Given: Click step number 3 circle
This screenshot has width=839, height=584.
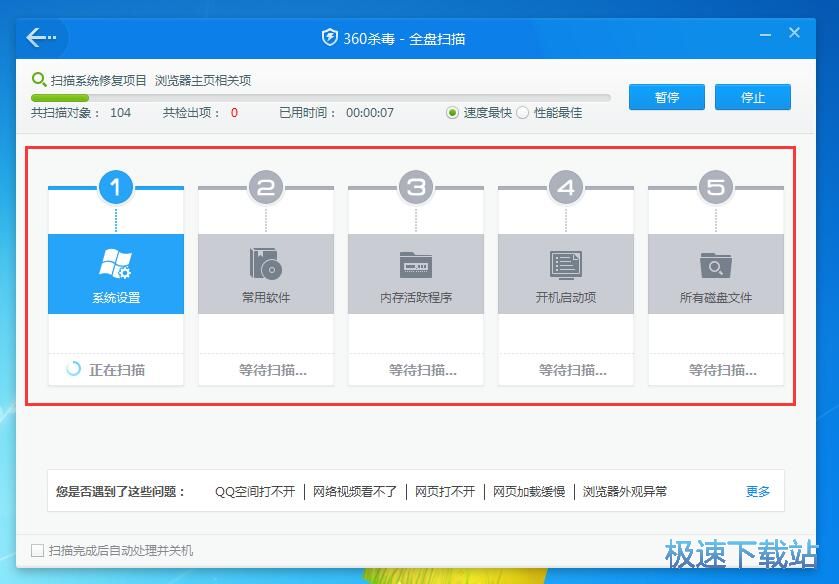Looking at the screenshot, I should click(x=416, y=187).
